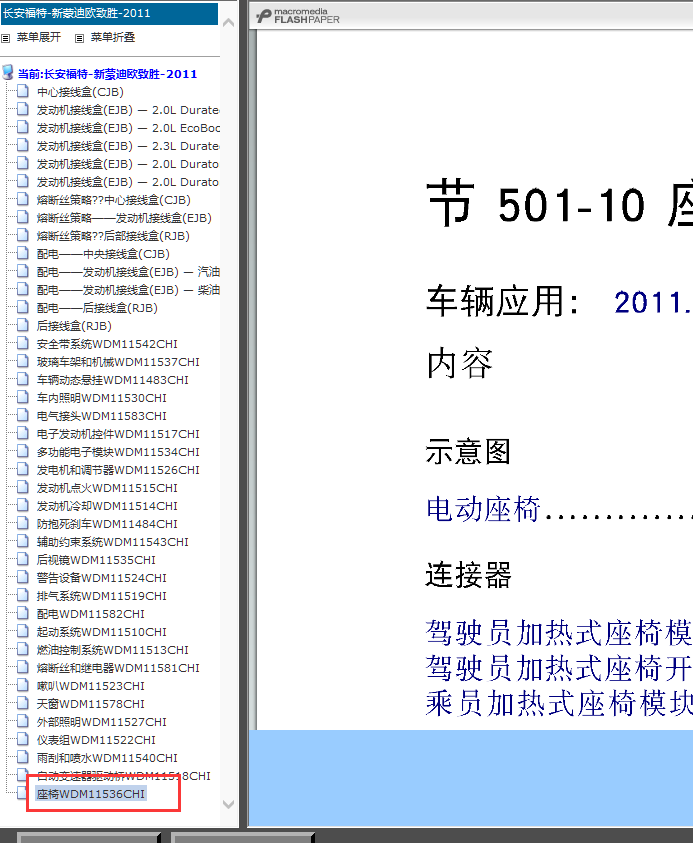The width and height of the screenshot is (693, 843).
Task: Click page icon next to 座椅WDM11536CHI
Action: (23, 793)
